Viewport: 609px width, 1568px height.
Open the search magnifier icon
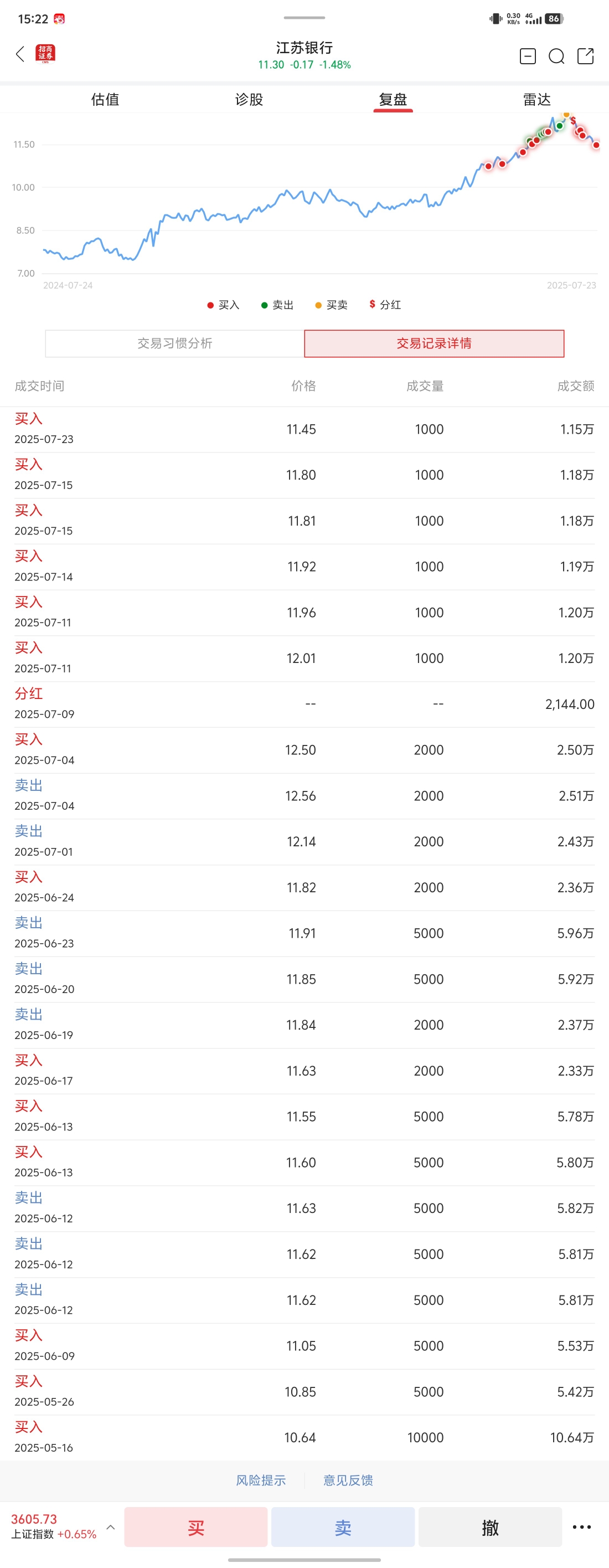[556, 56]
